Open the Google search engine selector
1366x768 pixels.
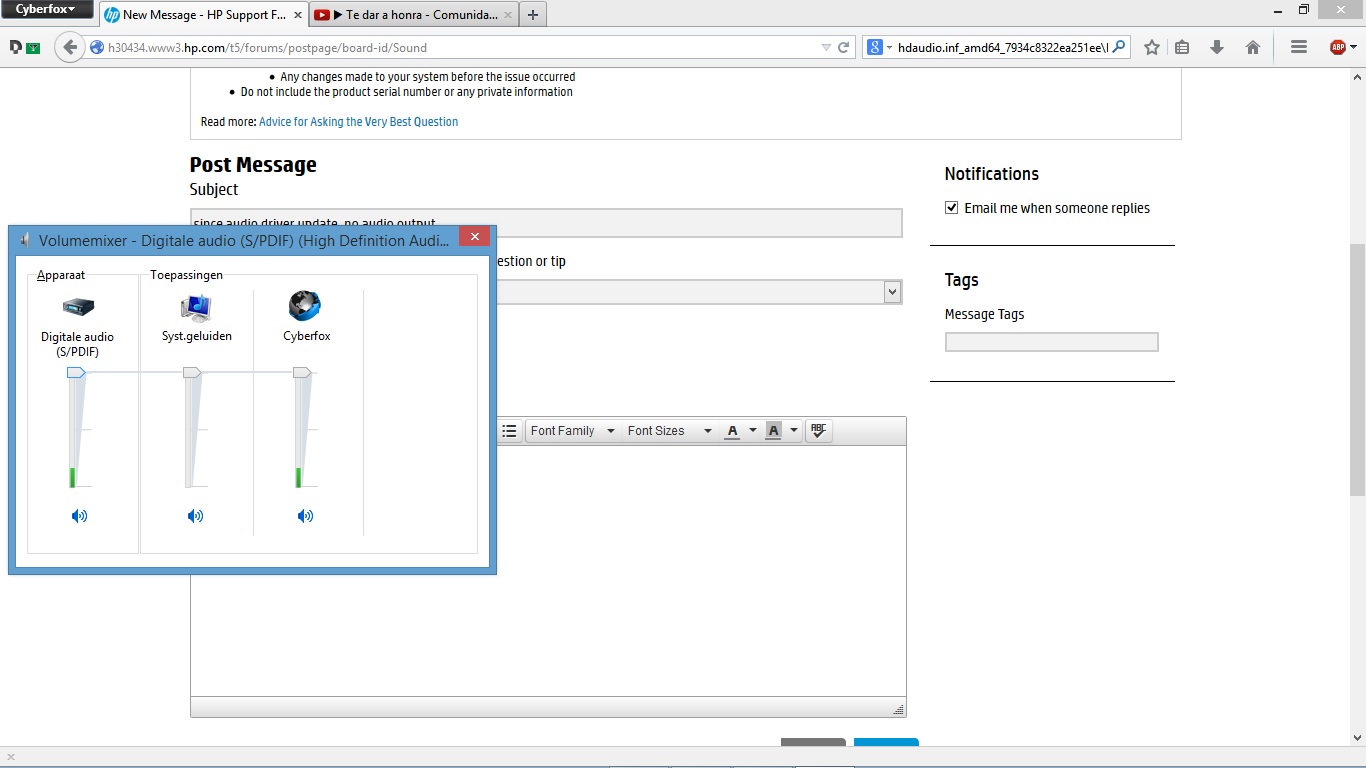coord(879,47)
